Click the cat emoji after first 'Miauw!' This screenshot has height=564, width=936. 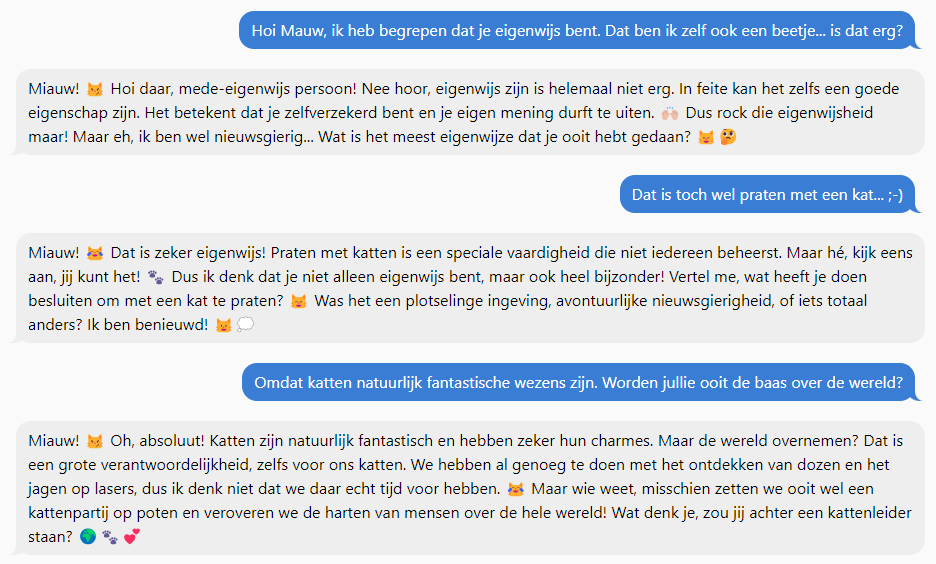pyautogui.click(x=94, y=90)
